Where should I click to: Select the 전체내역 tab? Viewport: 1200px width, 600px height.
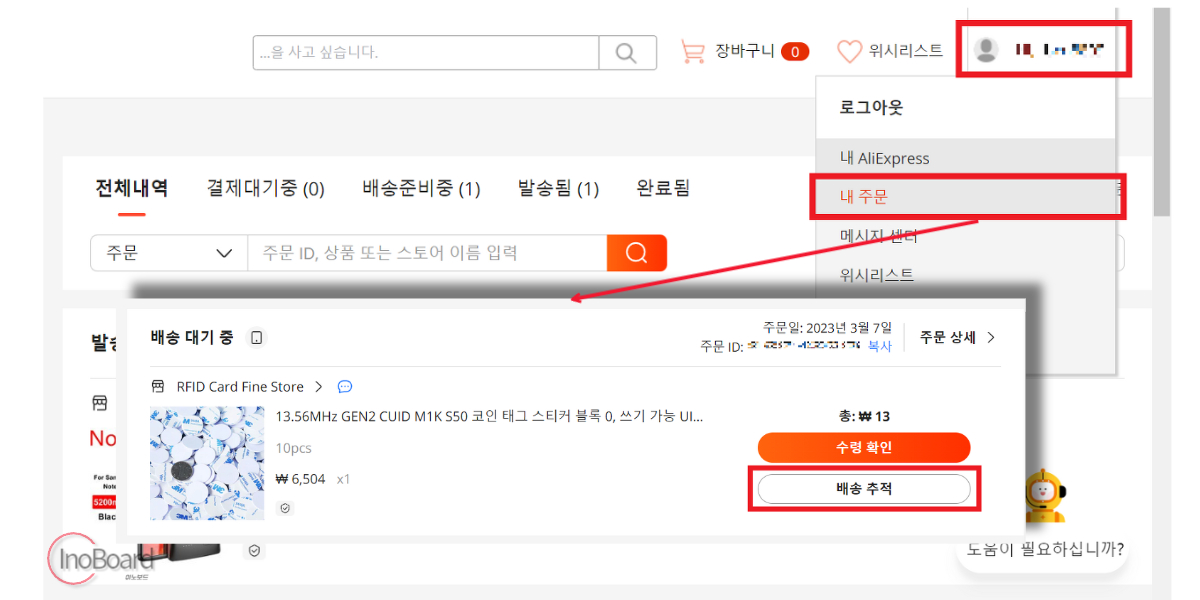(x=132, y=188)
